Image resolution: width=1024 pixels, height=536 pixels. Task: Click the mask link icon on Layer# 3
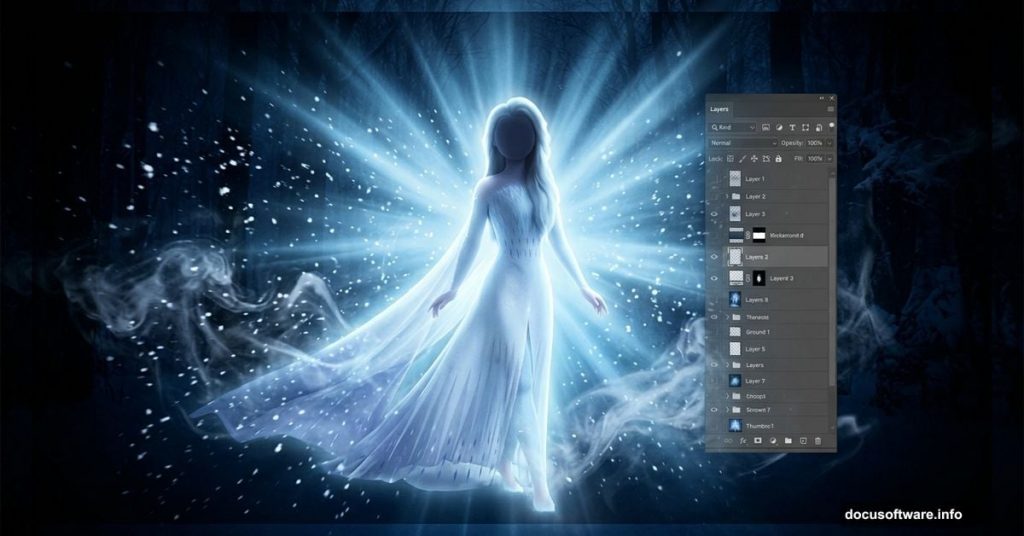[748, 278]
